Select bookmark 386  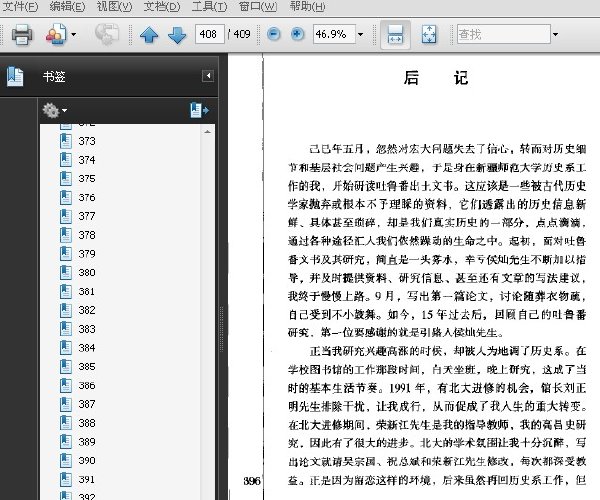[87, 385]
